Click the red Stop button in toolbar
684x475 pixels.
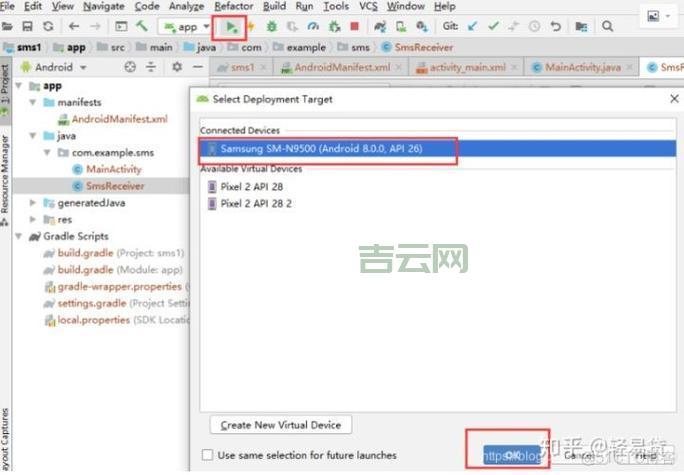[x=353, y=27]
